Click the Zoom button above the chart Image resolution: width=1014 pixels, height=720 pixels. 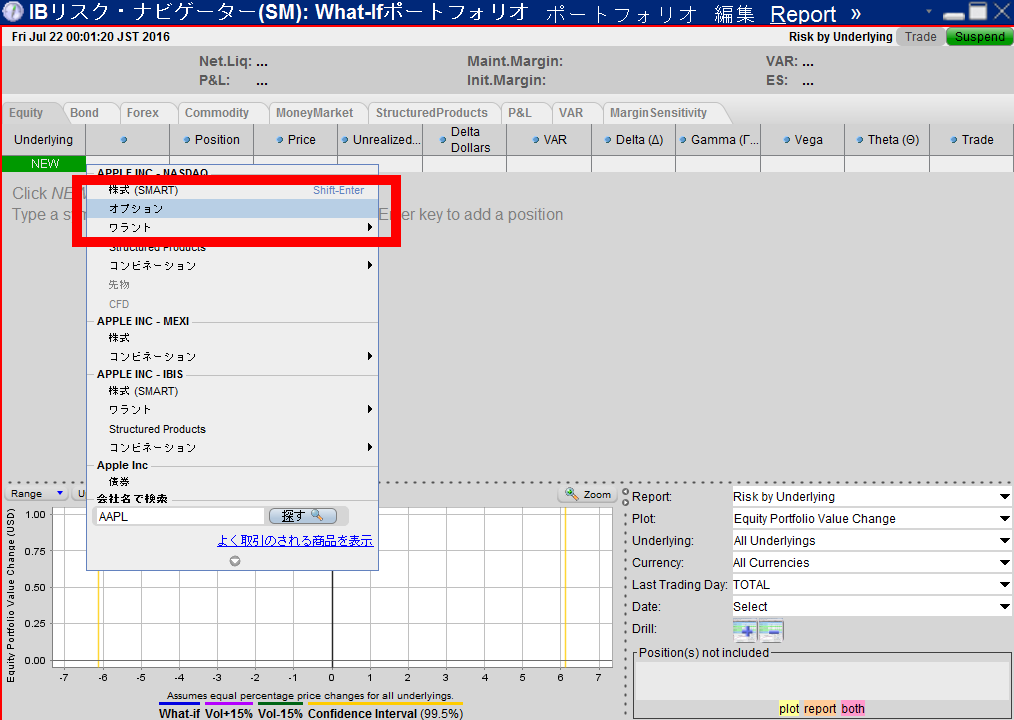coord(587,494)
